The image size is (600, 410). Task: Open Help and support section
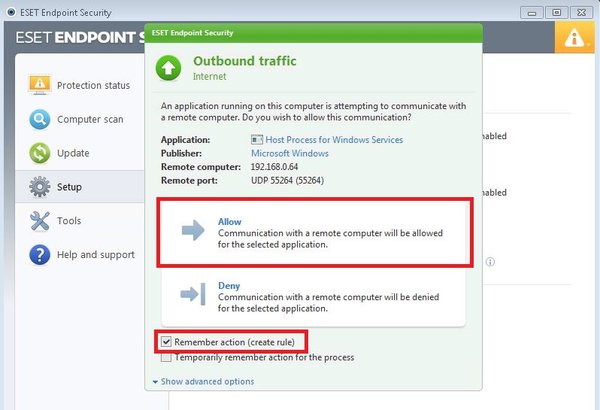point(80,255)
